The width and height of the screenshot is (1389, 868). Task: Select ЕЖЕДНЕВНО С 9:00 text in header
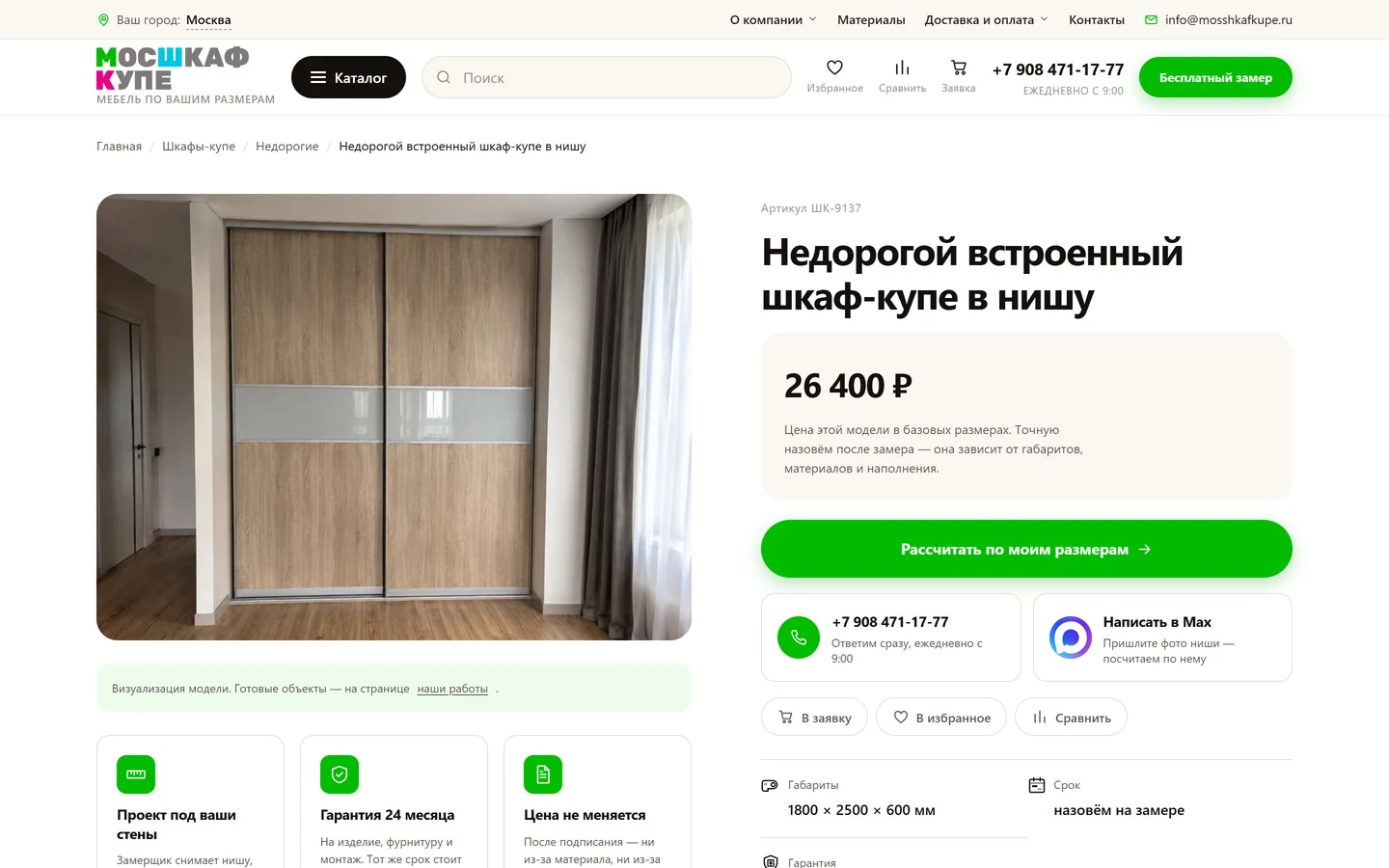(1073, 91)
